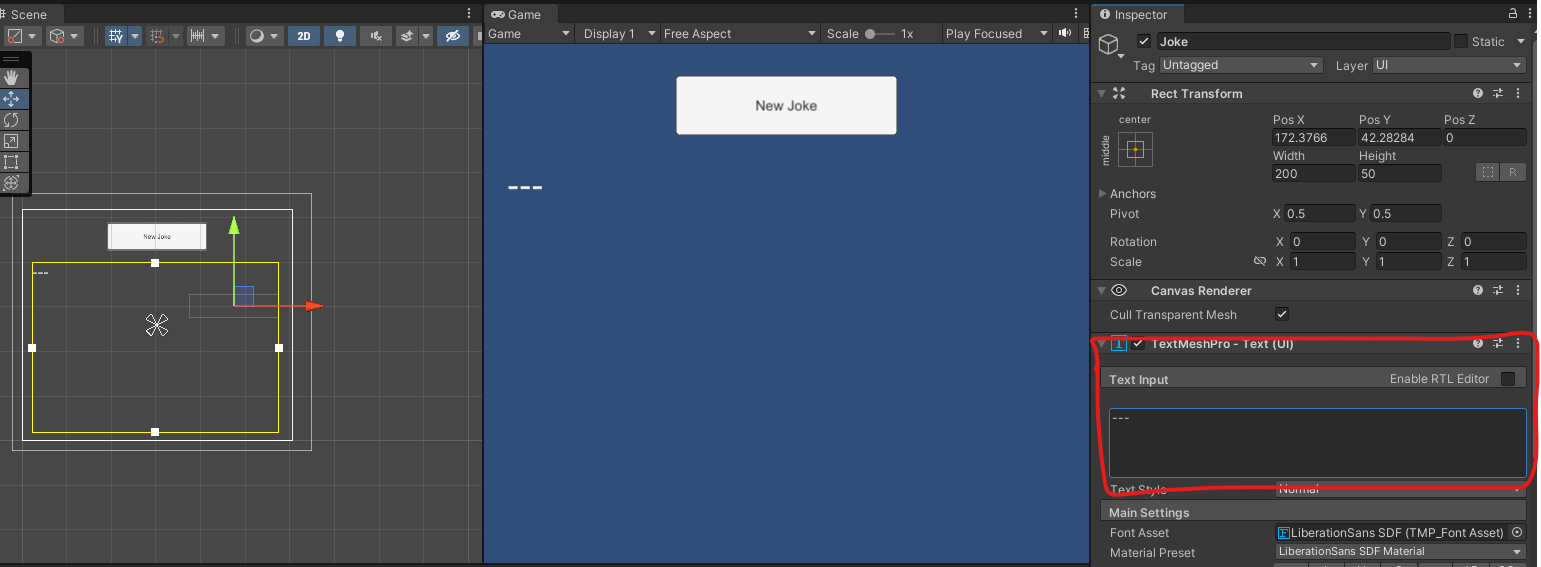Select the Transform tool in Scene toolbar
1541x567 pixels.
[x=12, y=183]
